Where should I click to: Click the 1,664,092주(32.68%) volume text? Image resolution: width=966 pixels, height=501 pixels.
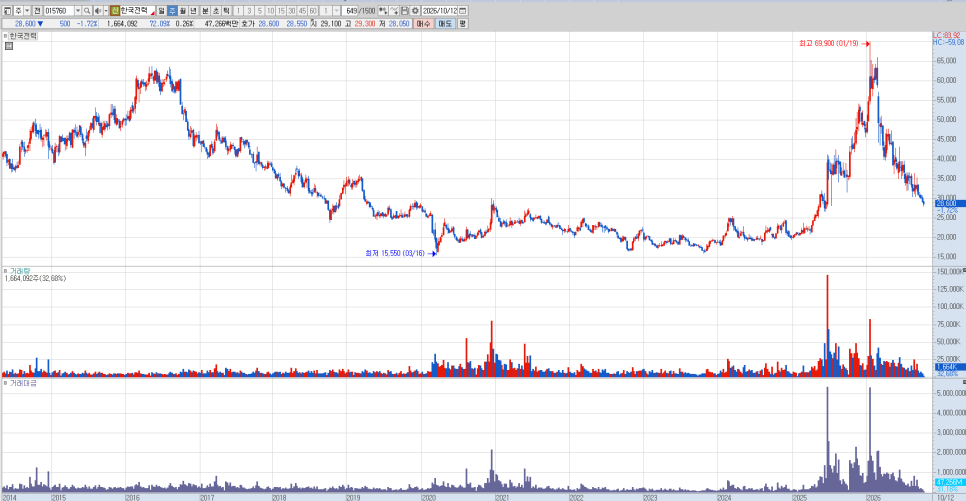coord(35,279)
